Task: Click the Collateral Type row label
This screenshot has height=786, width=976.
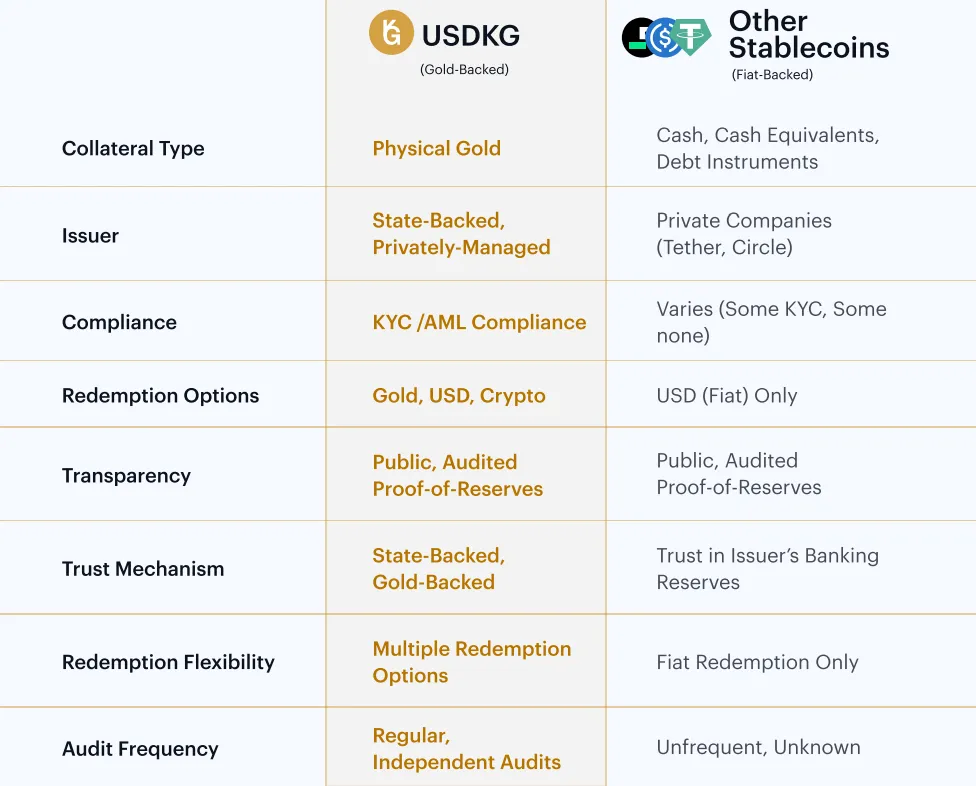Action: pos(133,149)
